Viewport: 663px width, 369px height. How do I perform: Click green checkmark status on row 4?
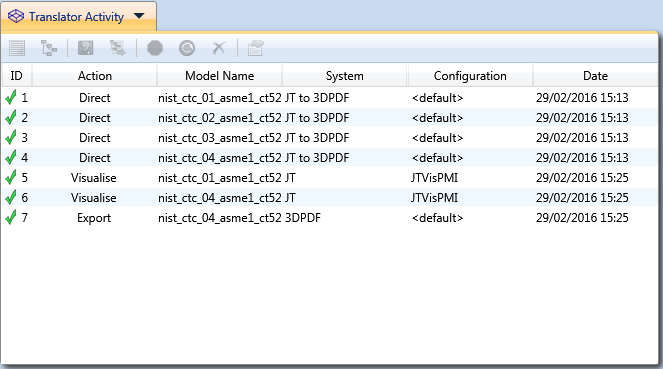[11, 157]
